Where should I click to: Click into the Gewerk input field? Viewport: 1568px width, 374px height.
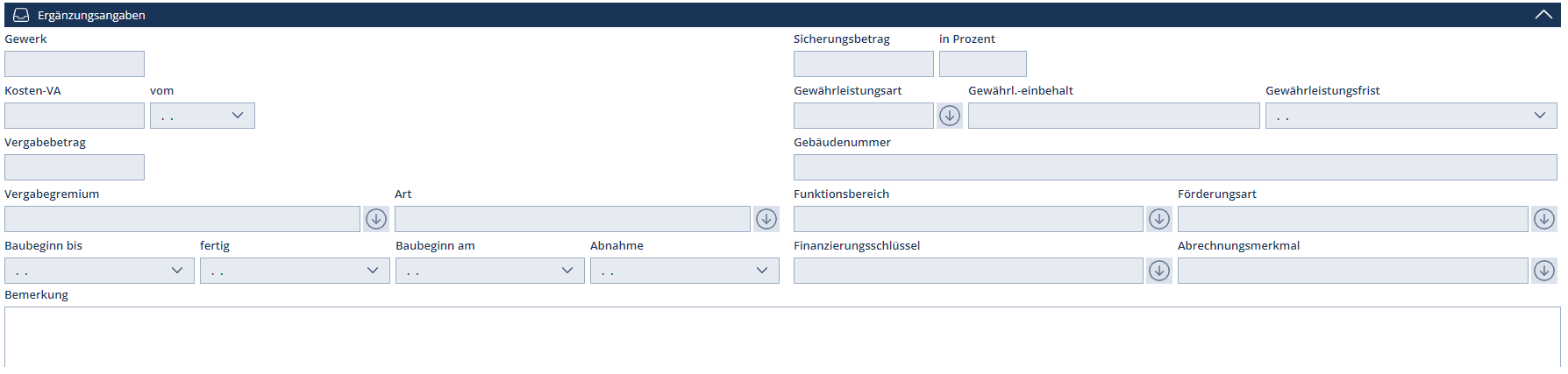75,64
